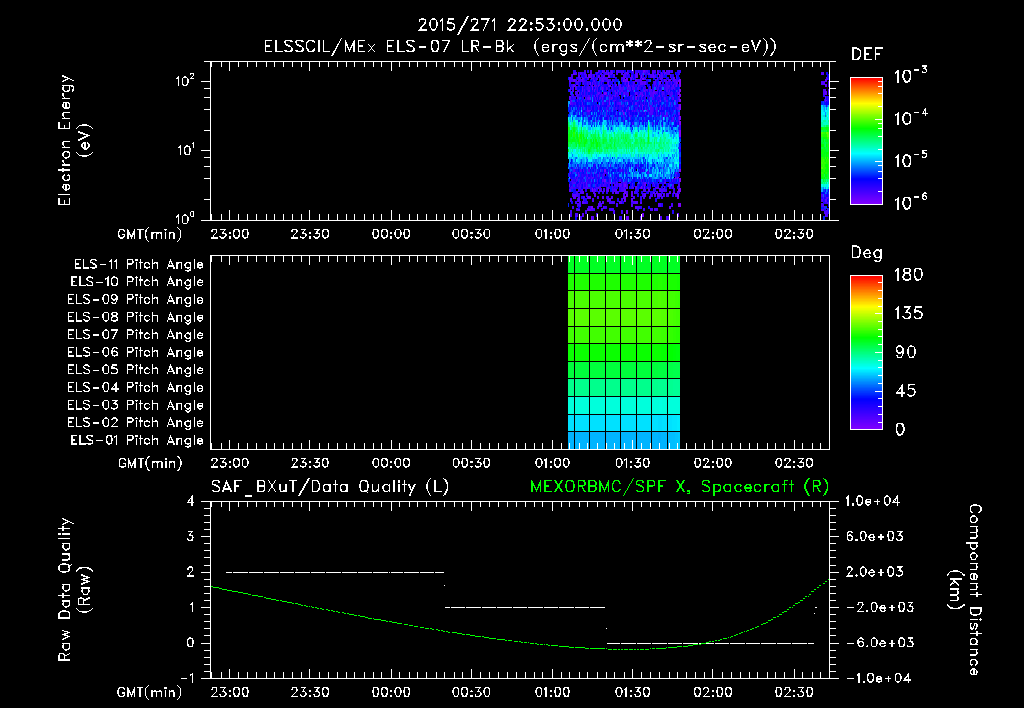
Task: Click the 00:00 tick label under top spectrogram
Action: tap(391, 234)
